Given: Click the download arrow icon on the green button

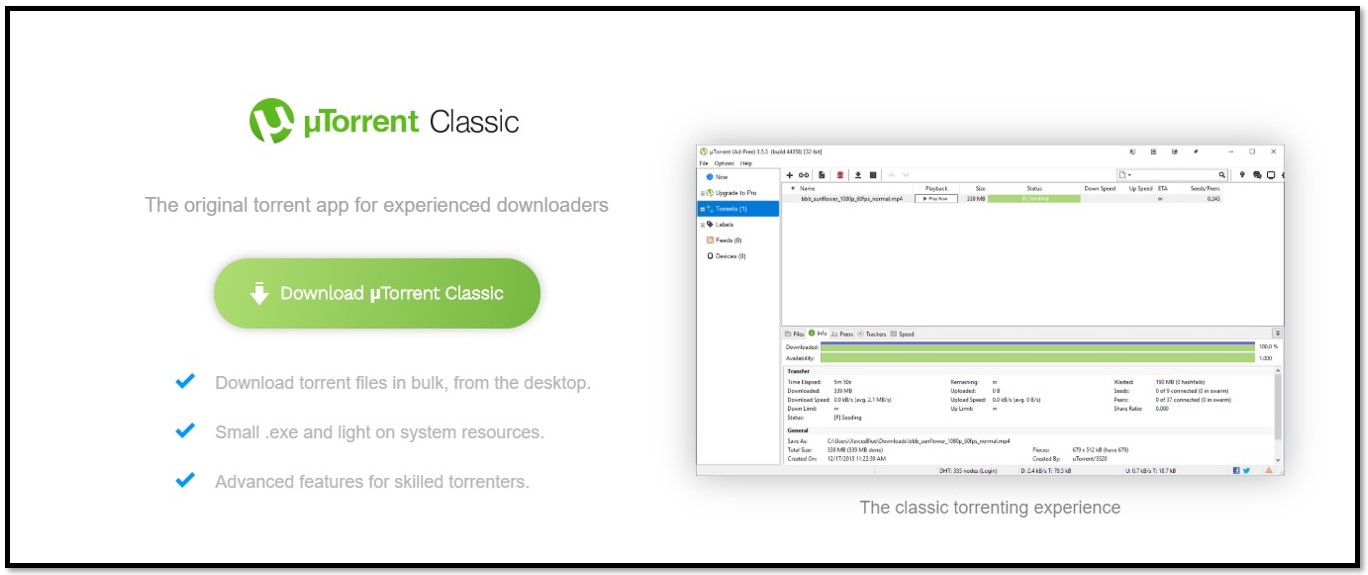Looking at the screenshot, I should tap(260, 293).
